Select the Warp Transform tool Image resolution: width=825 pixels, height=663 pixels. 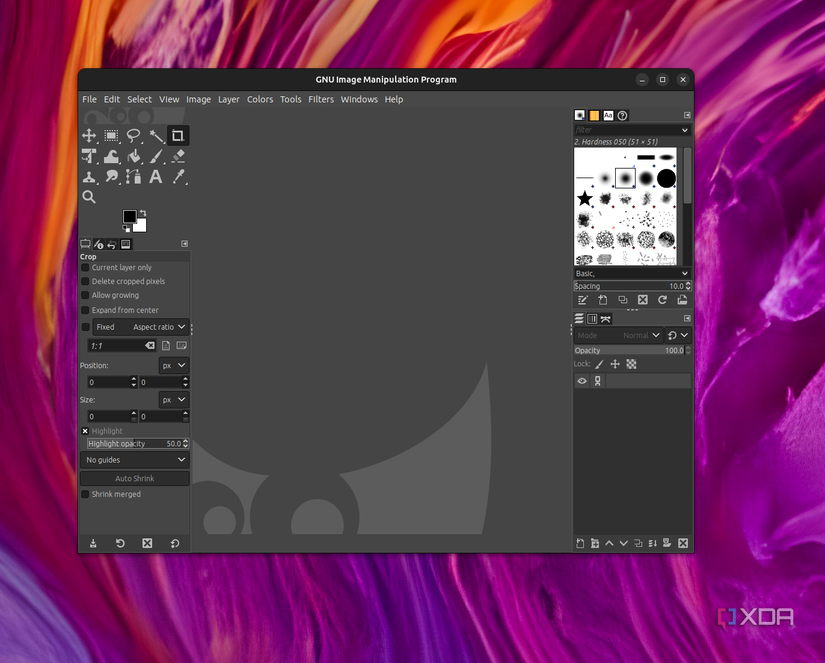111,156
